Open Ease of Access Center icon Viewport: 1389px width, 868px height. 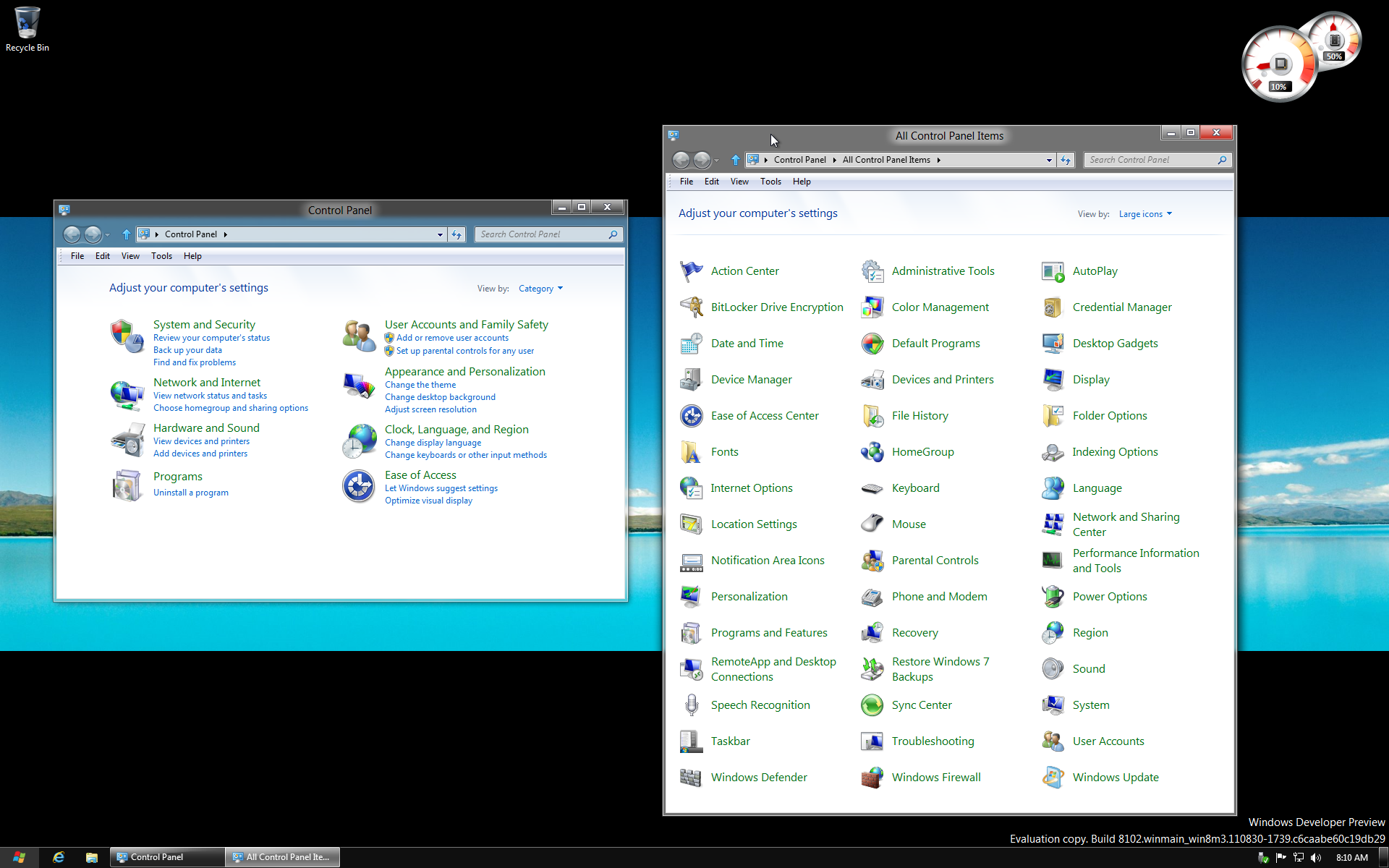(x=691, y=416)
